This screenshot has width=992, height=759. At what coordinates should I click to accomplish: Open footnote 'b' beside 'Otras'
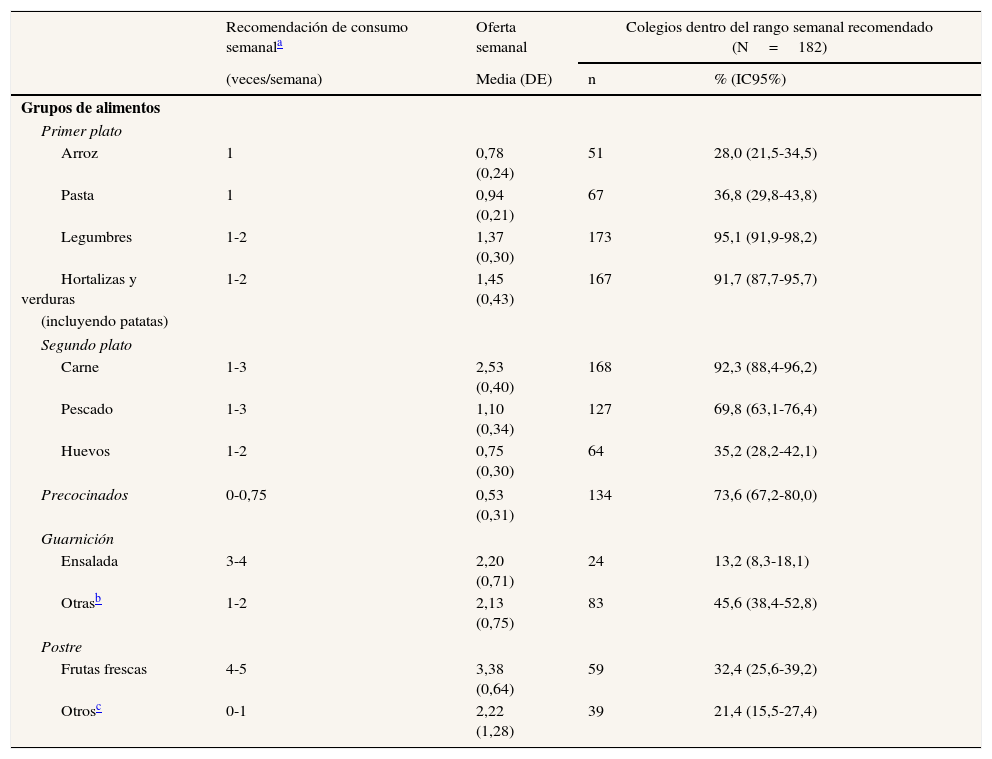(x=98, y=599)
